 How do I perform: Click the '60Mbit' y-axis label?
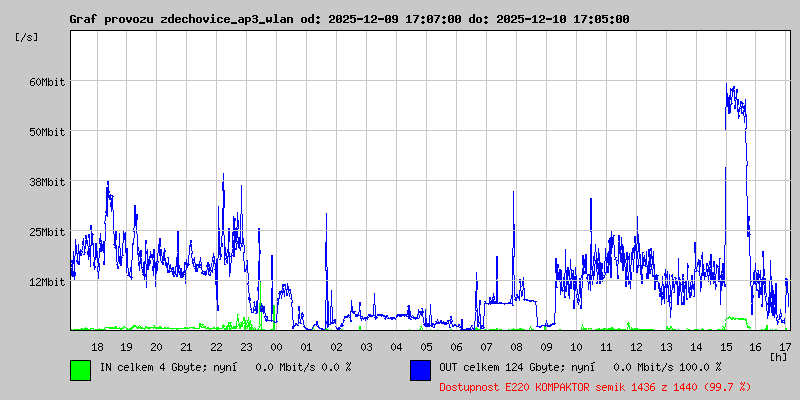47,82
